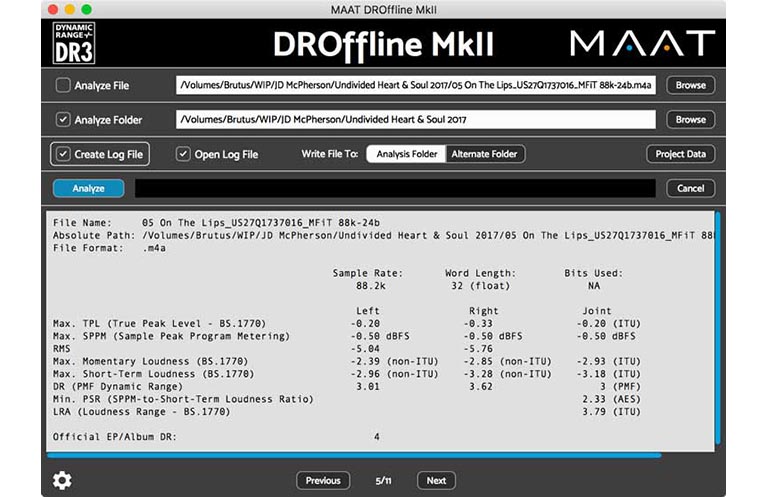Click the green window zoom button
This screenshot has width=768, height=497.
pos(87,9)
